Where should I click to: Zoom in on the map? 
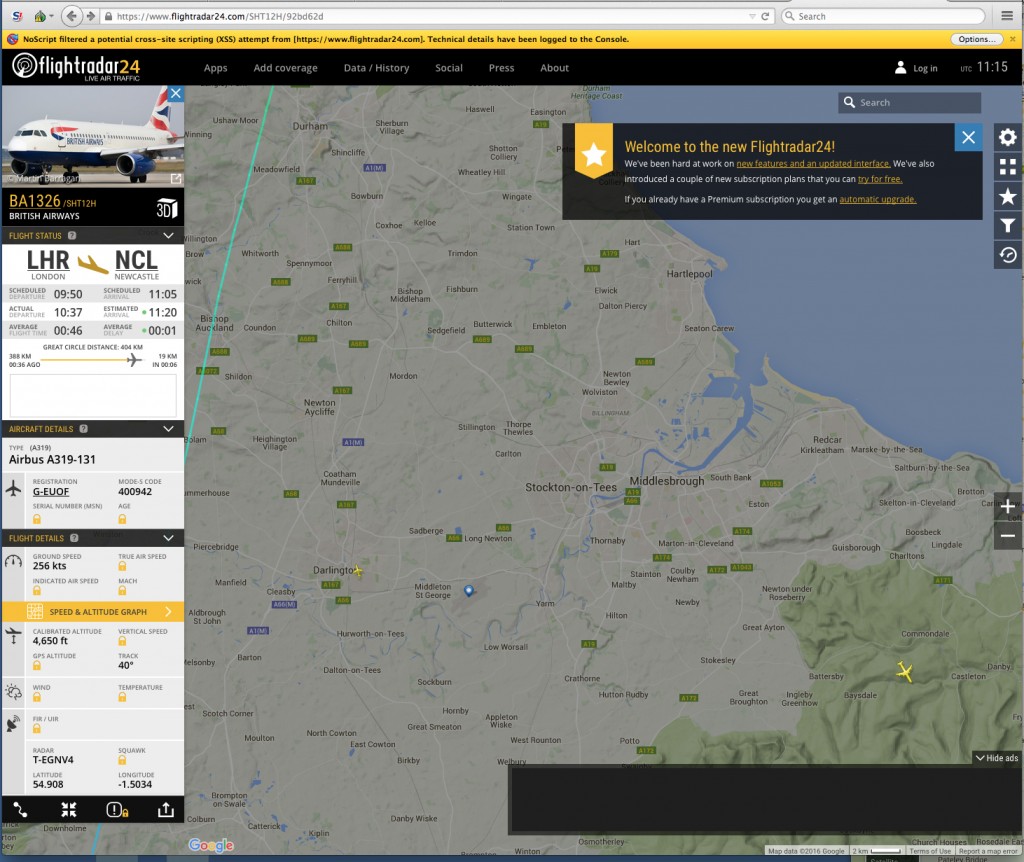point(1008,507)
